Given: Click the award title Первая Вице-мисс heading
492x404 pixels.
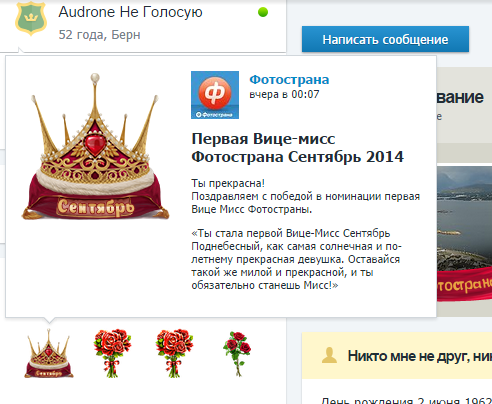Looking at the screenshot, I should pyautogui.click(x=297, y=148).
